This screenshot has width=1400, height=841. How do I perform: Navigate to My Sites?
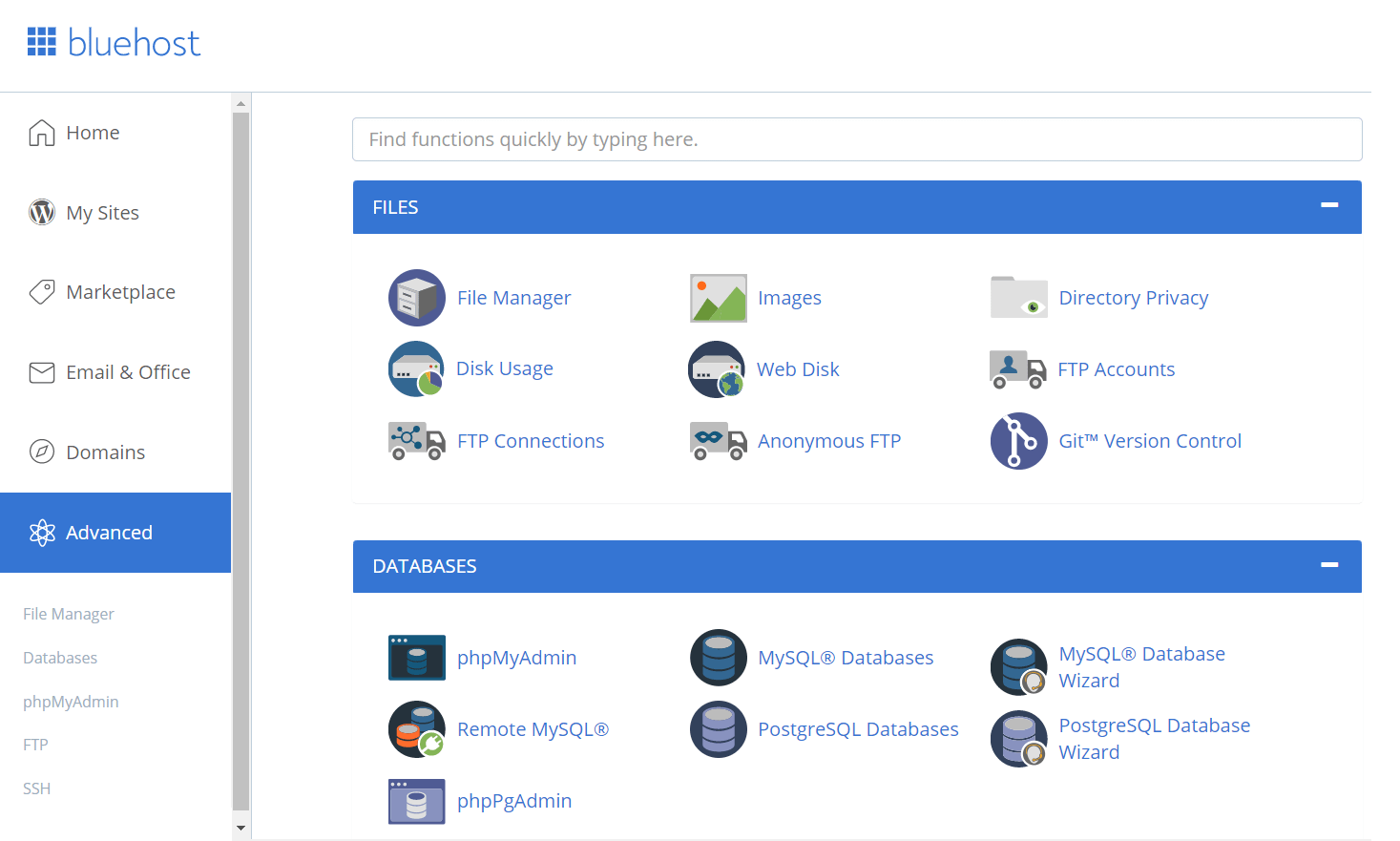click(x=102, y=212)
